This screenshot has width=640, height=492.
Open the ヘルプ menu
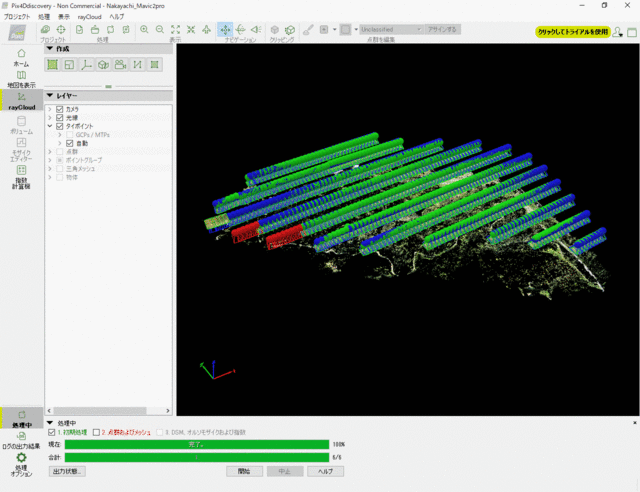117,17
